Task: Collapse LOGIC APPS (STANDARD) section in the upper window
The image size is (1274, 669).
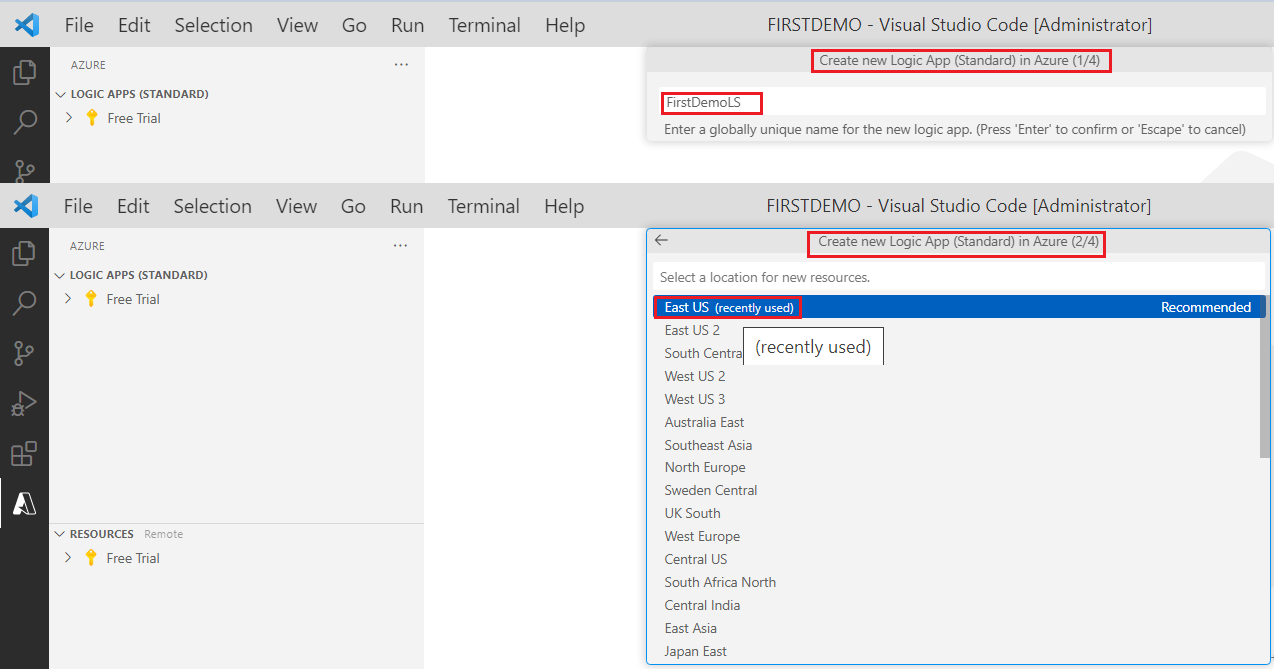Action: click(x=60, y=94)
